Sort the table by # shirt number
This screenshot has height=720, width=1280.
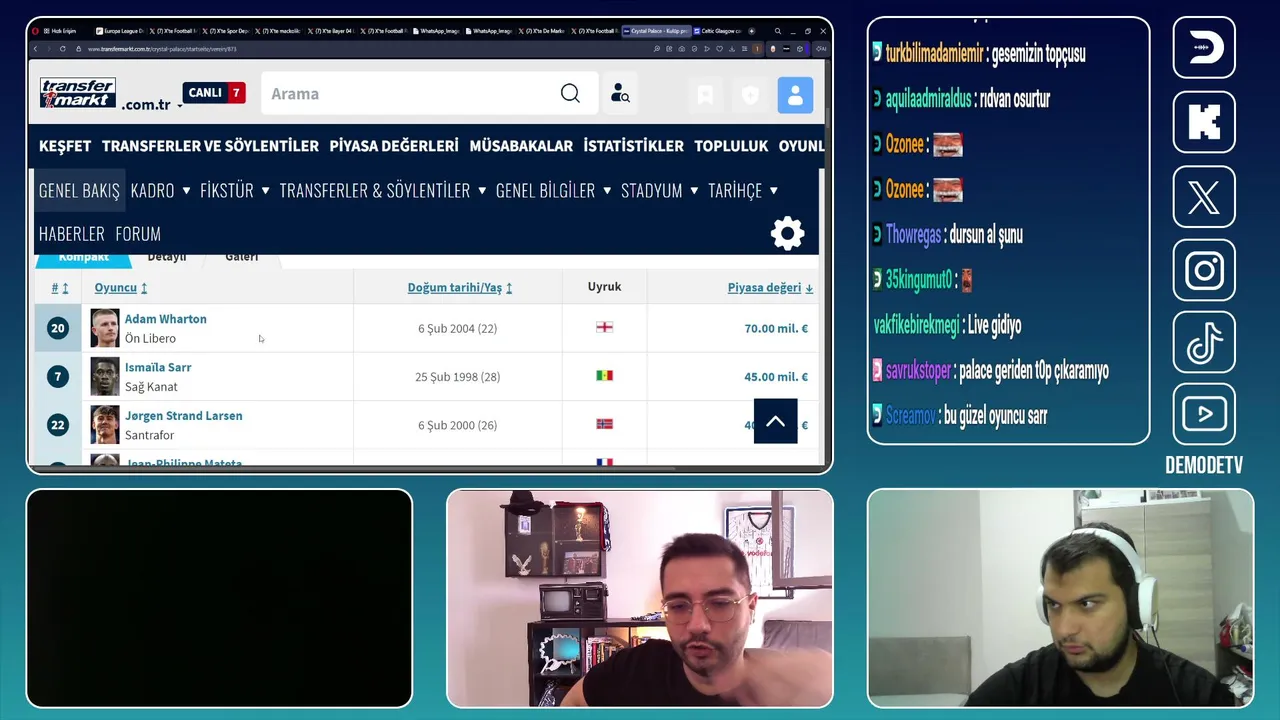click(x=60, y=288)
